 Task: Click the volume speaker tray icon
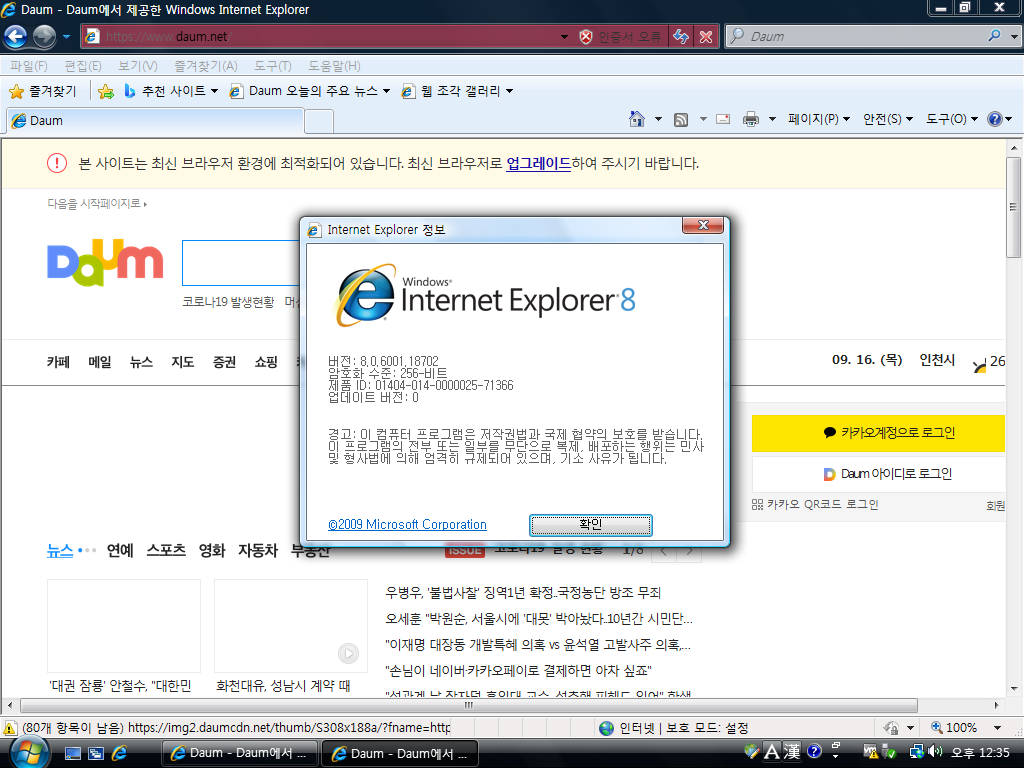935,752
